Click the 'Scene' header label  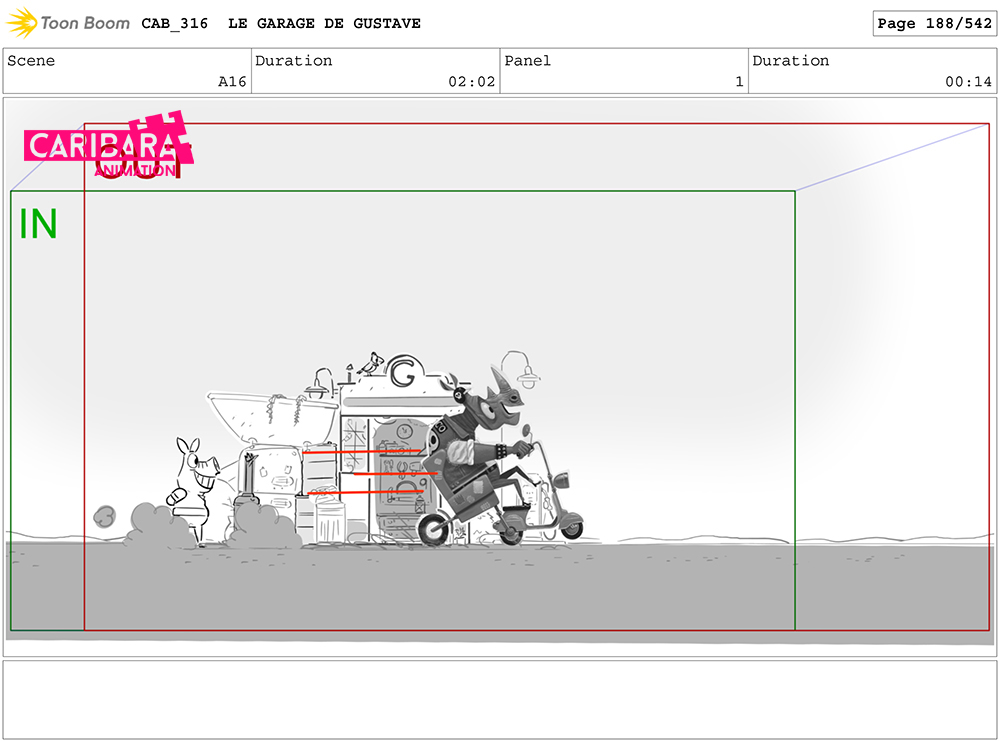tap(31, 61)
